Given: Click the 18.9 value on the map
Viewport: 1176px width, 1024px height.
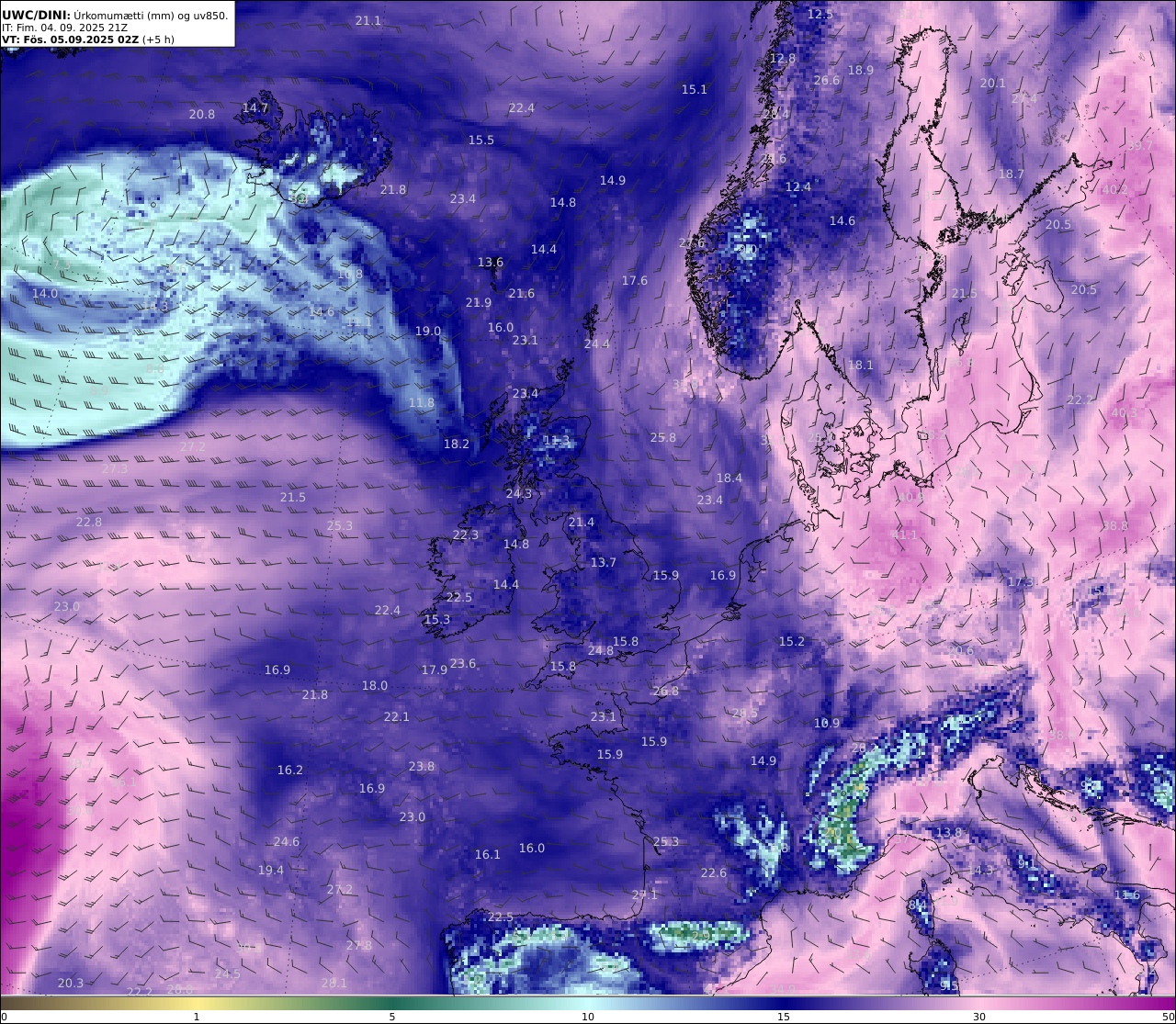Looking at the screenshot, I should pos(861,70).
